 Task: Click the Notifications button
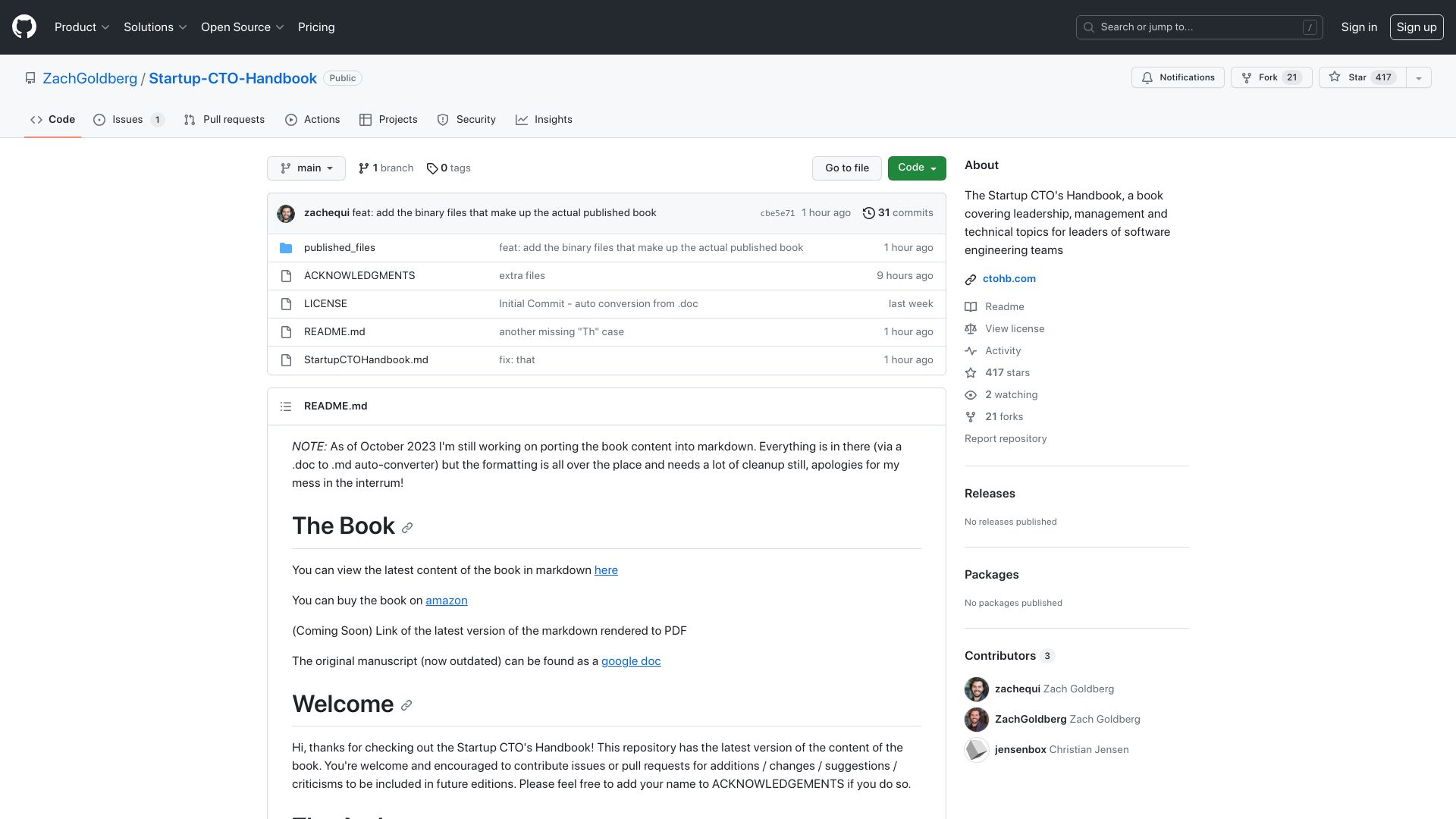[x=1178, y=78]
